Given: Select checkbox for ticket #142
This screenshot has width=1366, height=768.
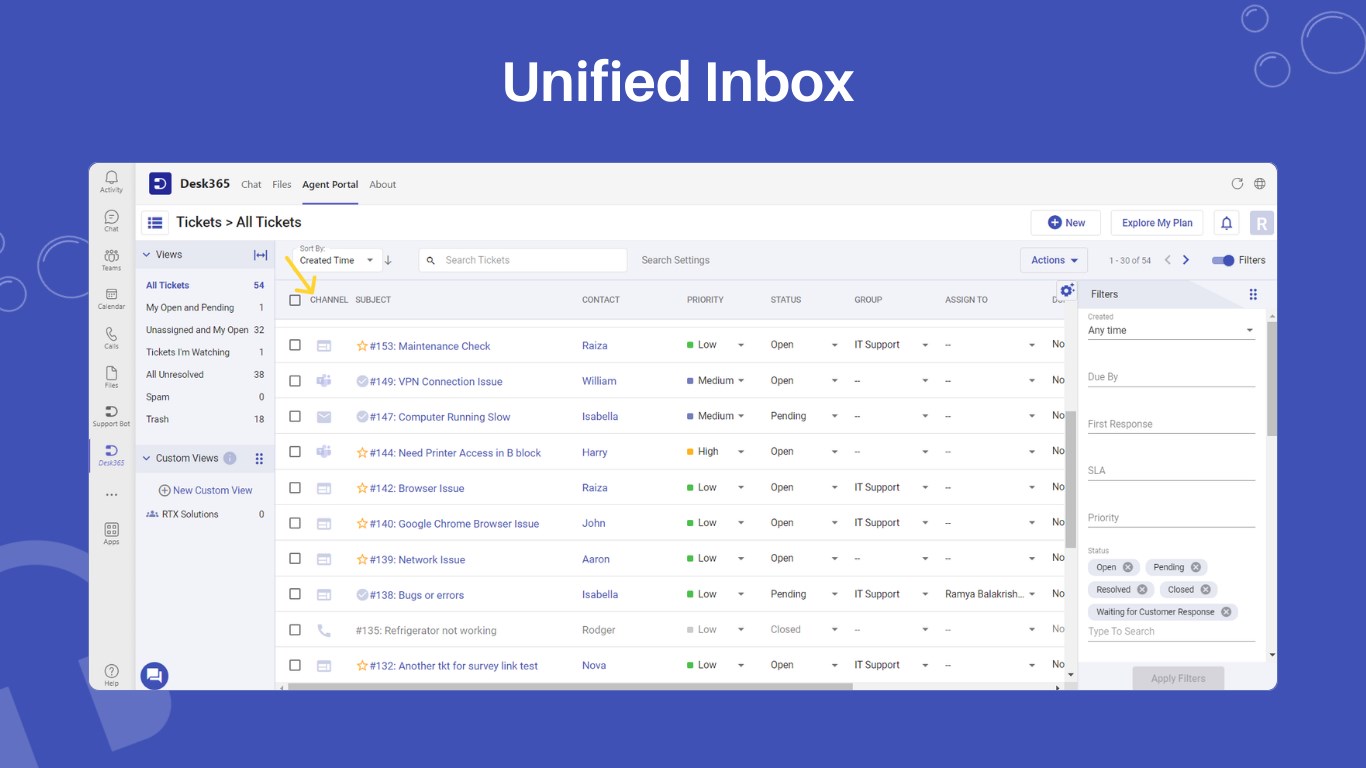Looking at the screenshot, I should tap(295, 487).
